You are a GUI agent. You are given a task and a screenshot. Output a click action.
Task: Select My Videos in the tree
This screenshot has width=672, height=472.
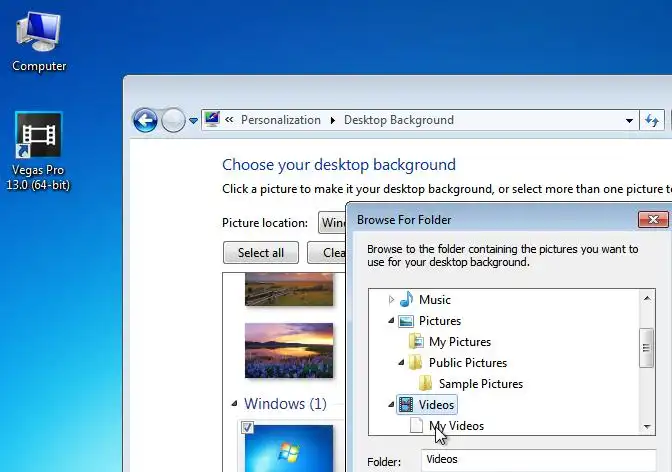pos(456,426)
